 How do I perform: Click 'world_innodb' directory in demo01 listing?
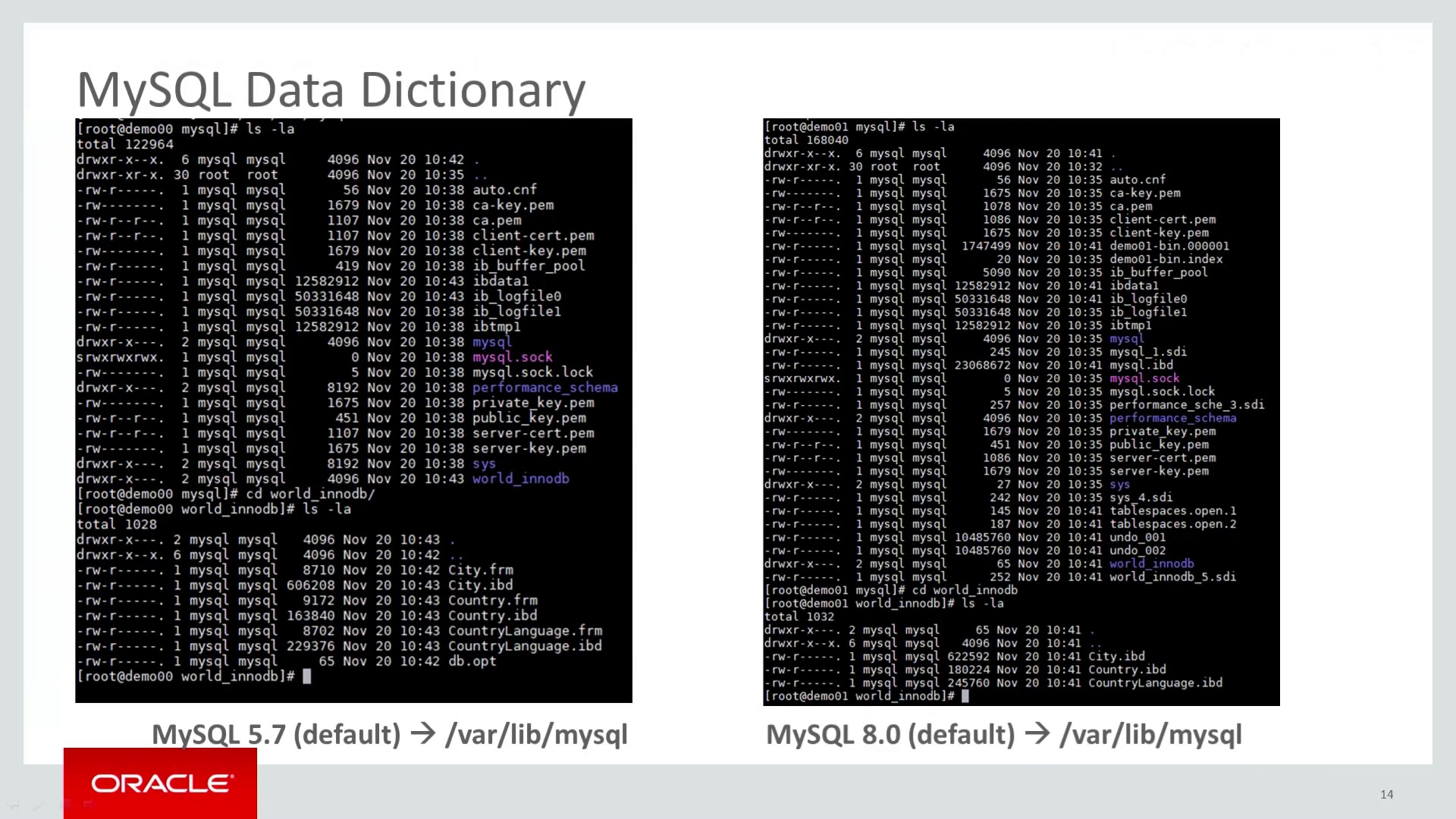(1152, 563)
